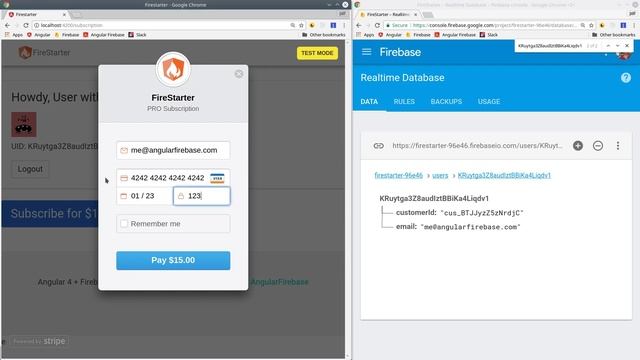Switch to the BACKUPS tab
Viewport: 640px width, 360px height.
(x=446, y=102)
